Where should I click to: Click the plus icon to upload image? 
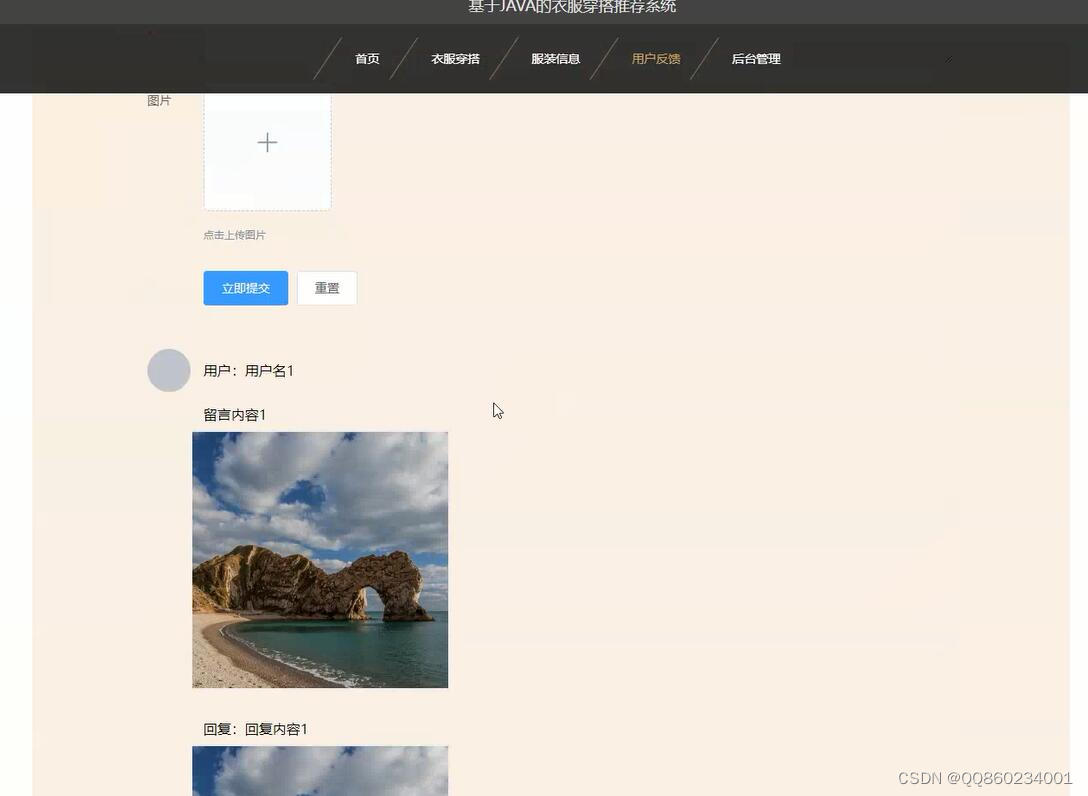point(267,143)
